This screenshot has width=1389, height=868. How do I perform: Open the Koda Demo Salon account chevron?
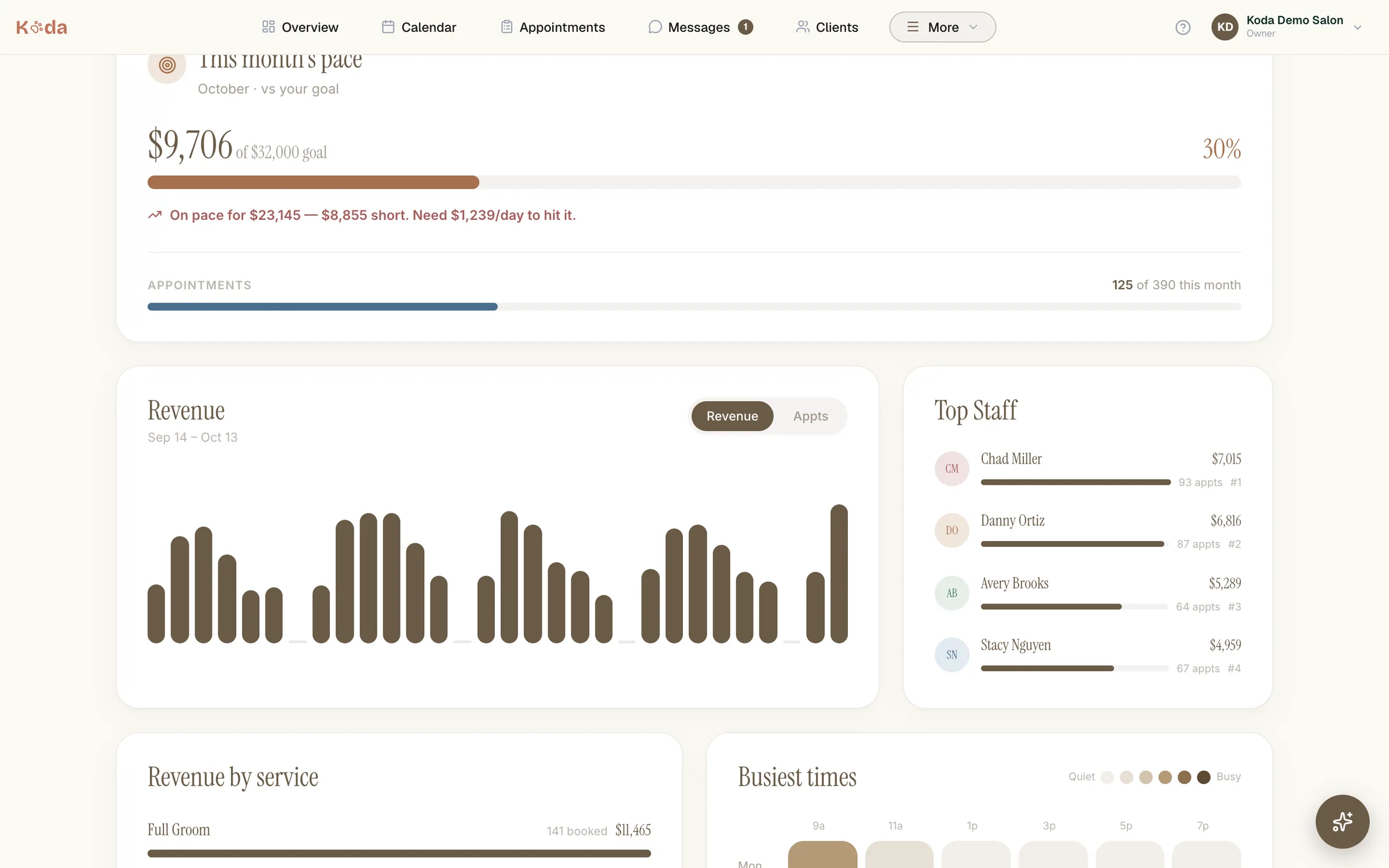tap(1357, 27)
